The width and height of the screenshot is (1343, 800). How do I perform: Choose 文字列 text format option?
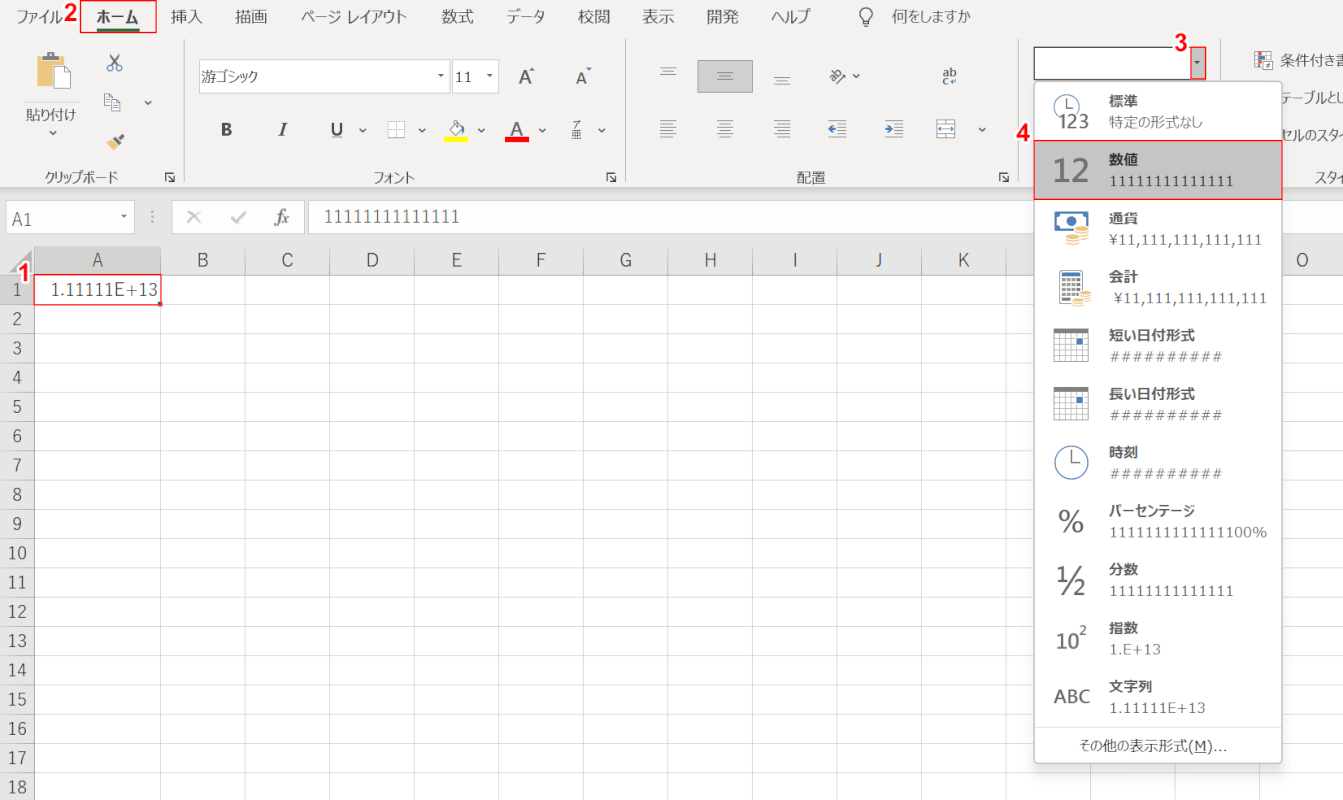tap(1158, 697)
